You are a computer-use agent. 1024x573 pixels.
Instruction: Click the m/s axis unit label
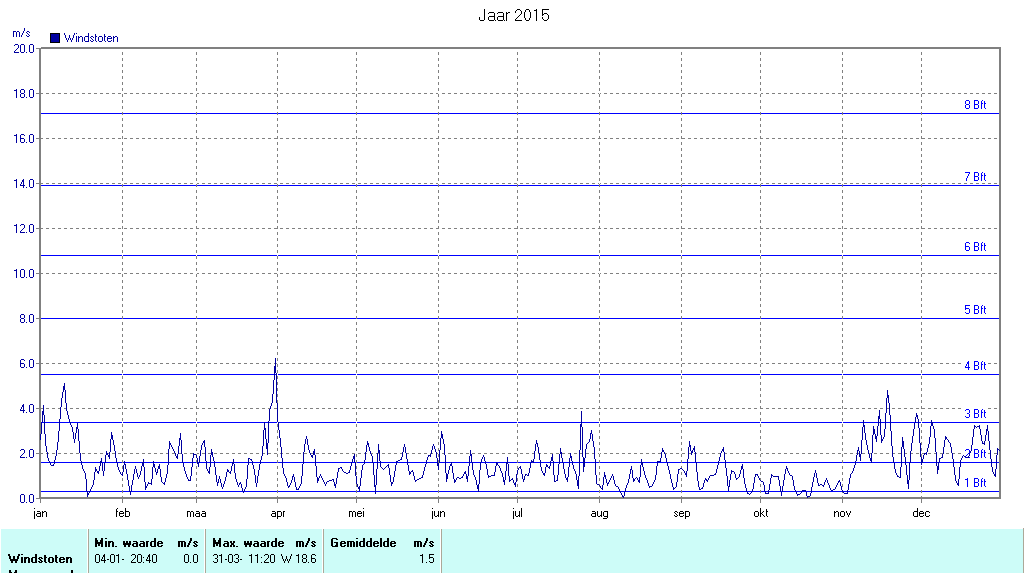pyautogui.click(x=22, y=33)
